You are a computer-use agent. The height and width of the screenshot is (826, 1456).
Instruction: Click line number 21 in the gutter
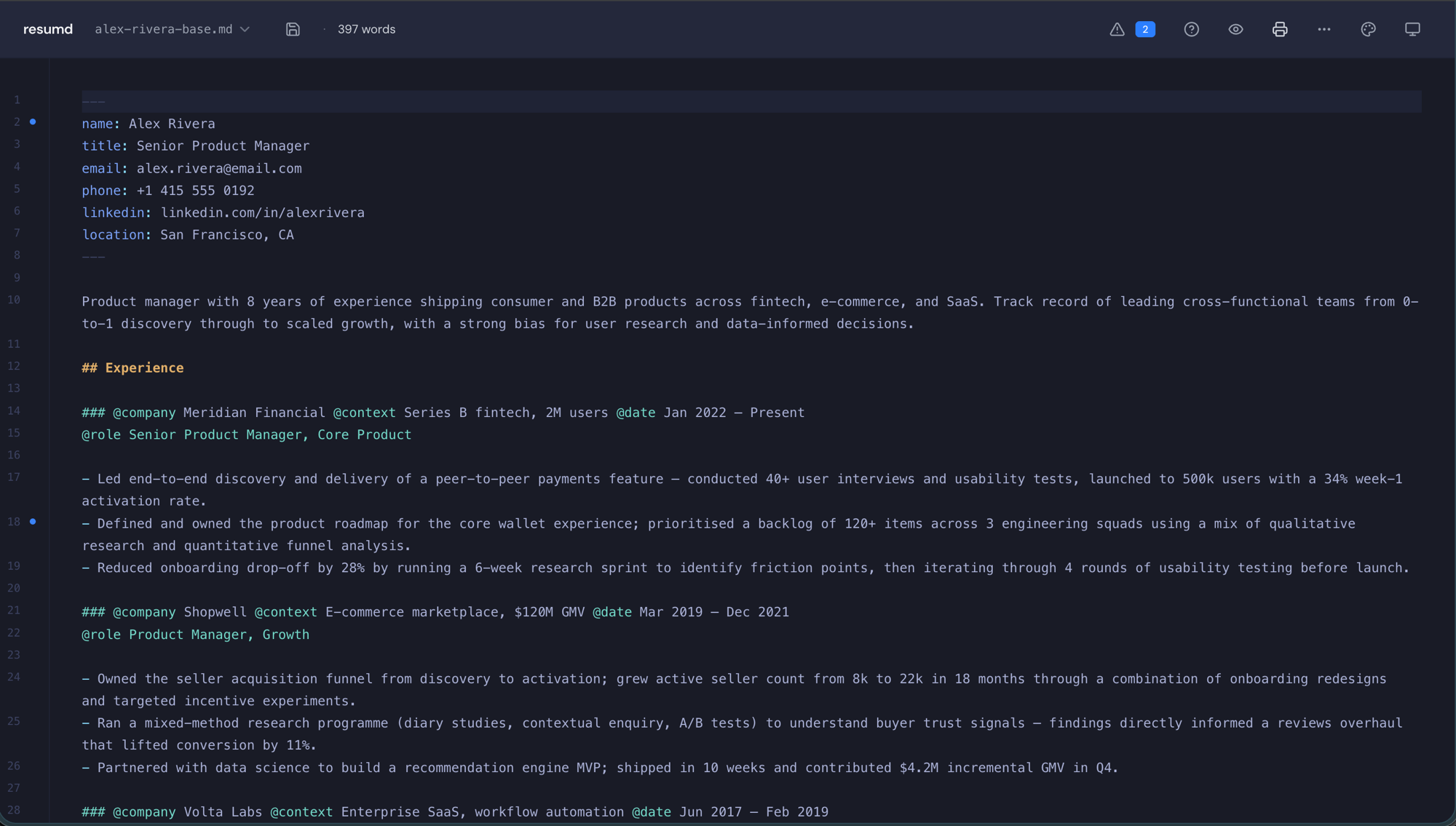14,611
